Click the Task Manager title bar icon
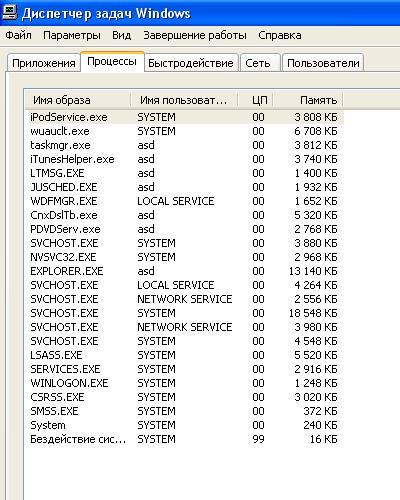The height and width of the screenshot is (500, 400). pyautogui.click(x=9, y=12)
